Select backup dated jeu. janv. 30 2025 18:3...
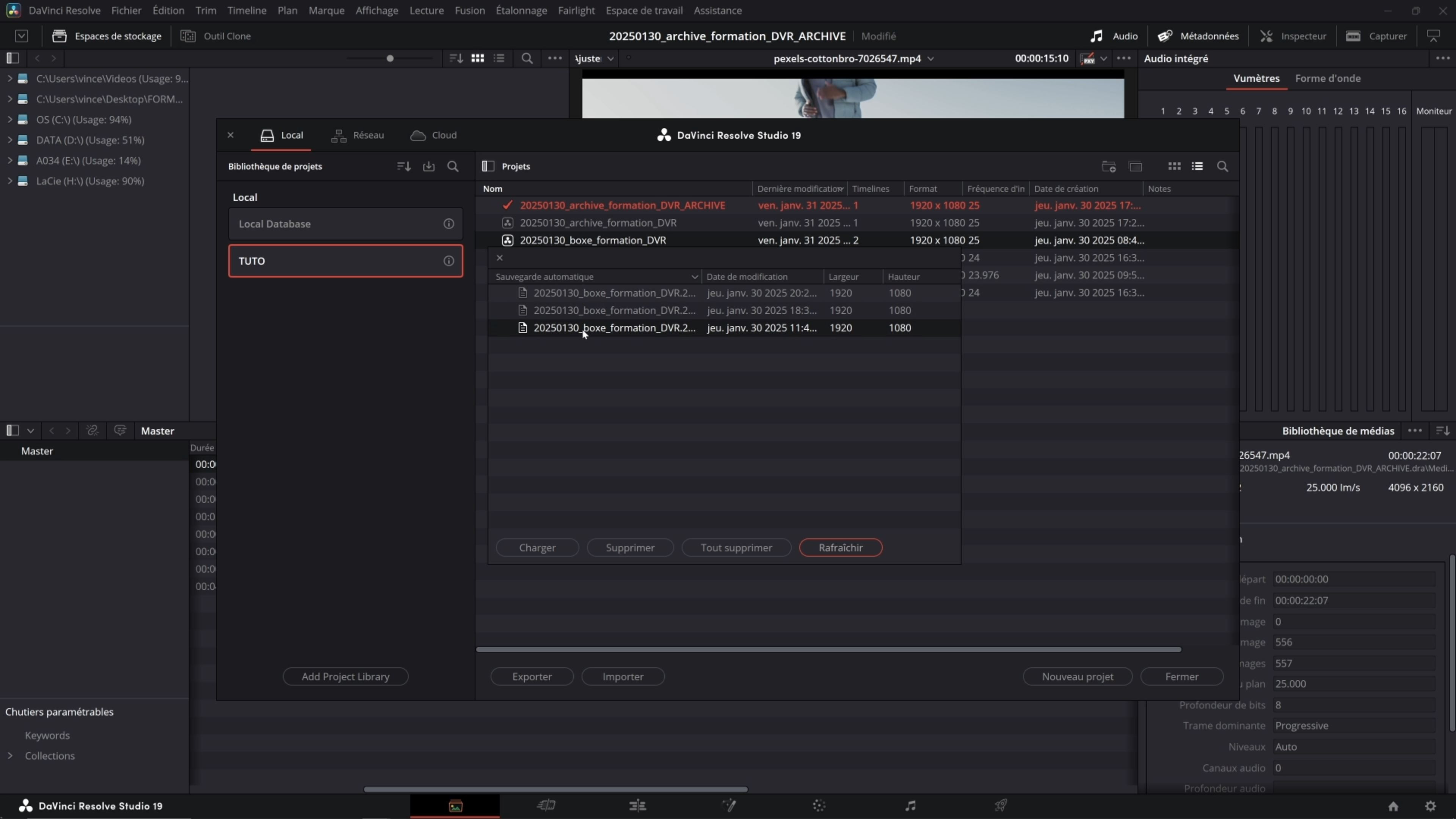This screenshot has height=819, width=1456. pos(724,310)
